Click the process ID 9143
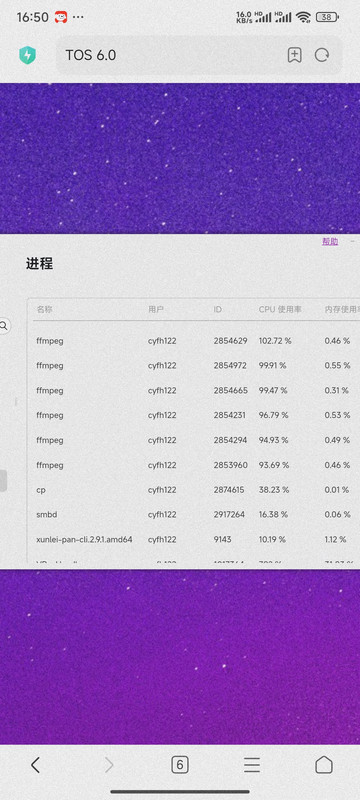This screenshot has height=800, width=360. (x=222, y=539)
